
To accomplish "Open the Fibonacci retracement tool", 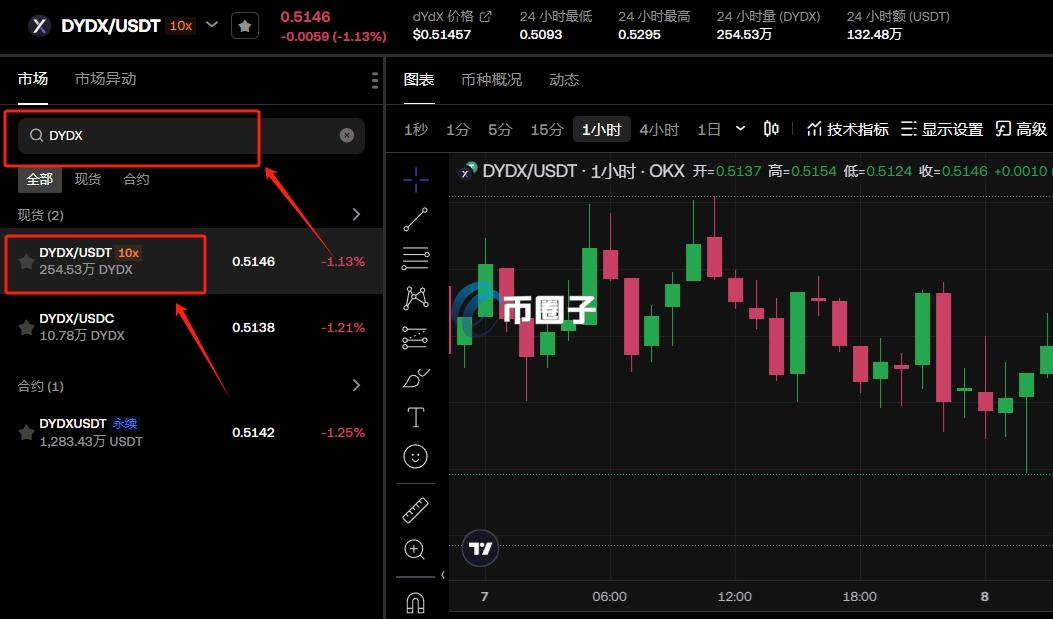I will tap(416, 258).
